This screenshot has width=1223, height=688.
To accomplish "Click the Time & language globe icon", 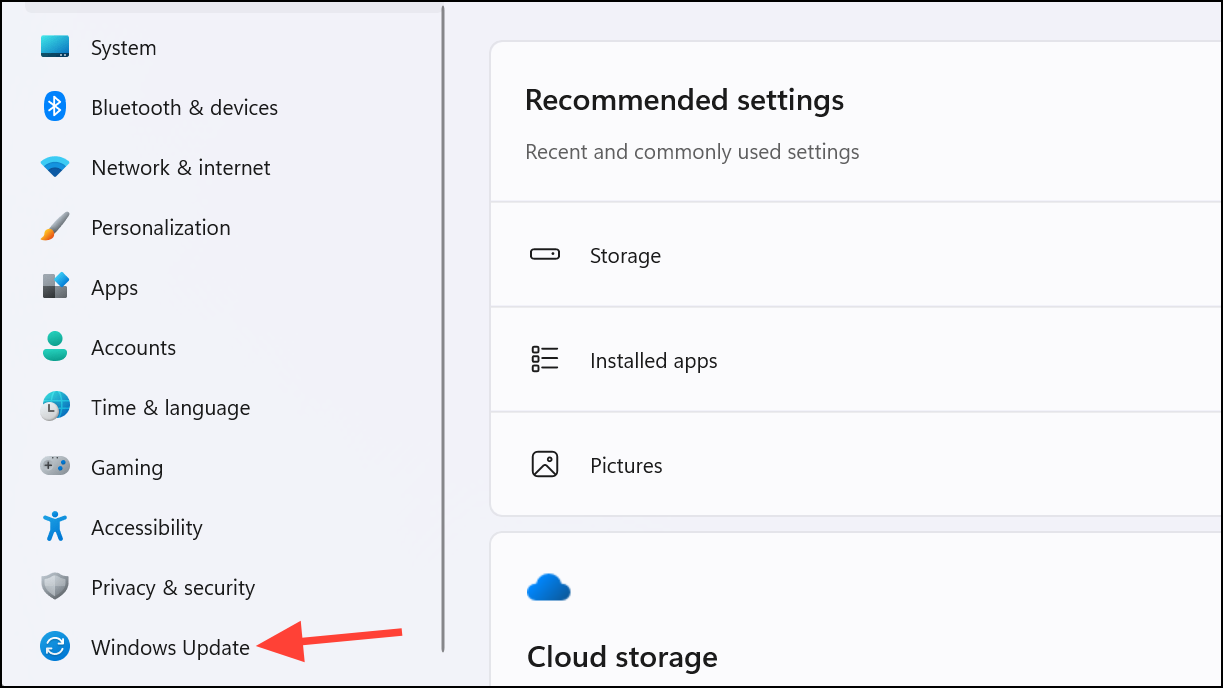I will [55, 407].
